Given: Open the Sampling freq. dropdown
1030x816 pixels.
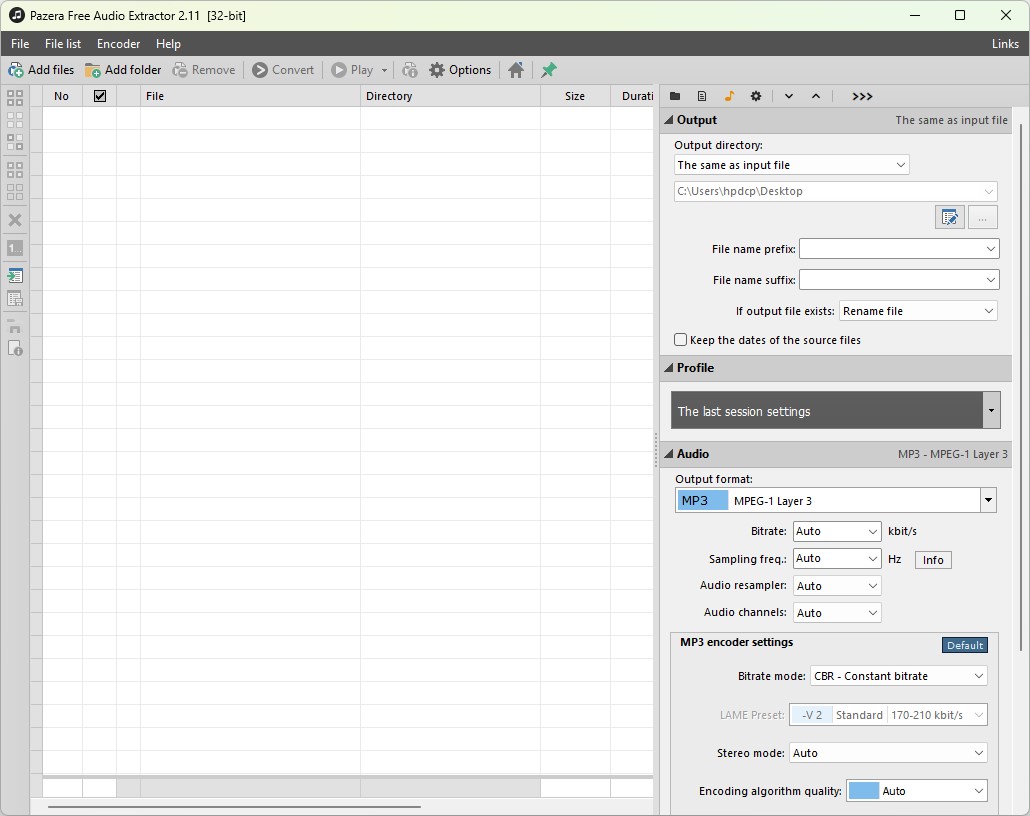Looking at the screenshot, I should [x=837, y=558].
